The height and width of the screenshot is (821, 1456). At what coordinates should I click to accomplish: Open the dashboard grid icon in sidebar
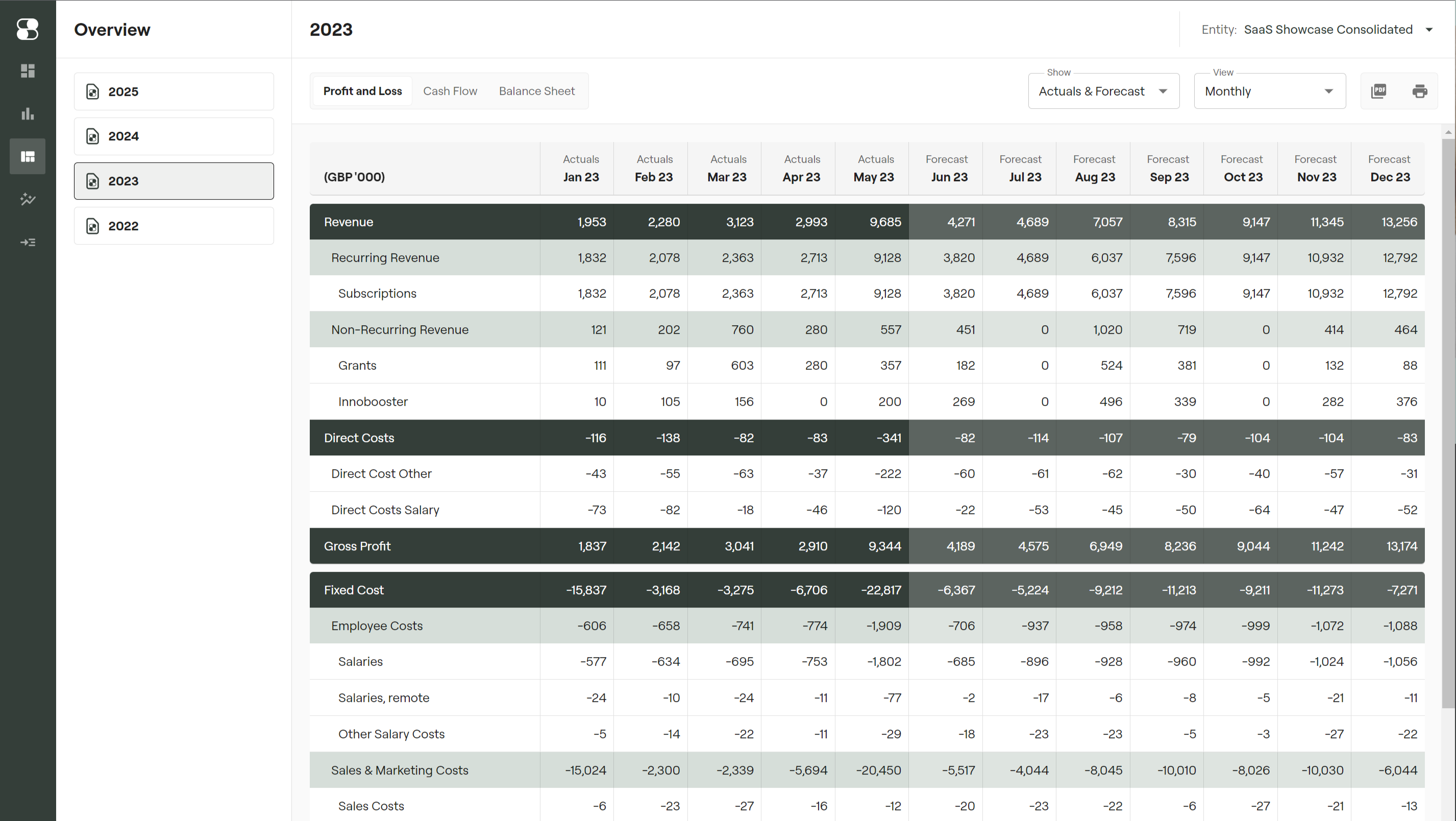27,70
